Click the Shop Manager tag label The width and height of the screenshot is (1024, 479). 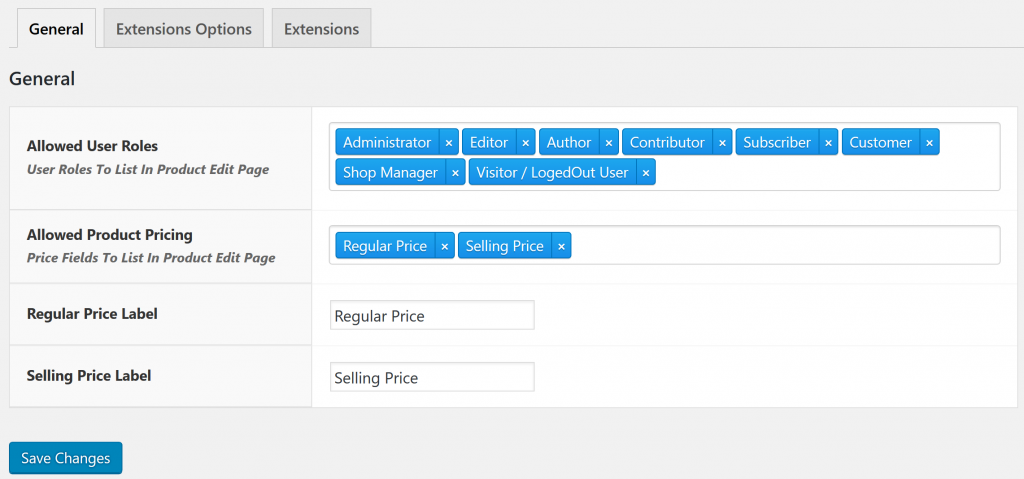tap(390, 173)
